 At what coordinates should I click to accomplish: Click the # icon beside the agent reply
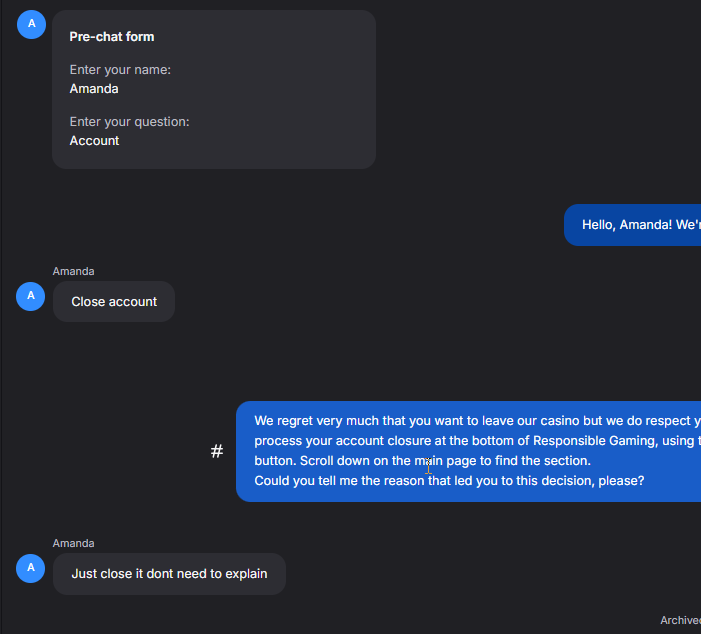coord(217,452)
